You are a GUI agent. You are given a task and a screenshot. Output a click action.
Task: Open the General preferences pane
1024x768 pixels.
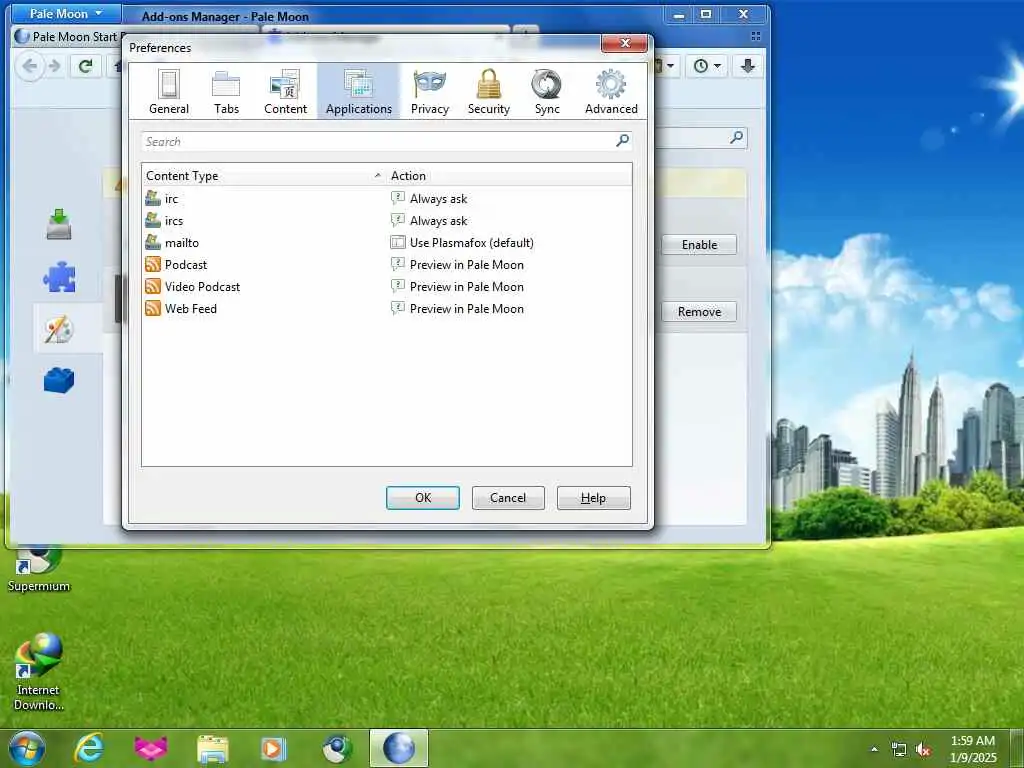[168, 91]
